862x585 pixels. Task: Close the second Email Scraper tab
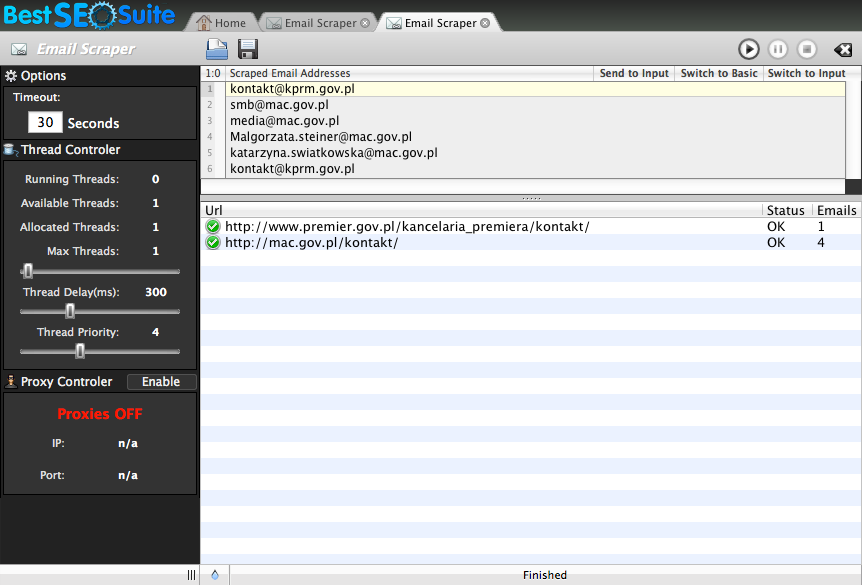[485, 23]
